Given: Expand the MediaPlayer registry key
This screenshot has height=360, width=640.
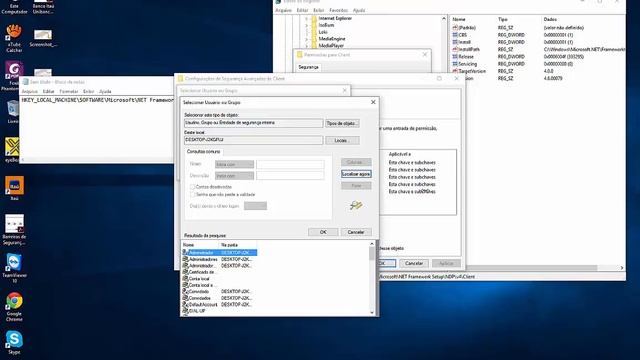Looking at the screenshot, I should coord(307,46).
